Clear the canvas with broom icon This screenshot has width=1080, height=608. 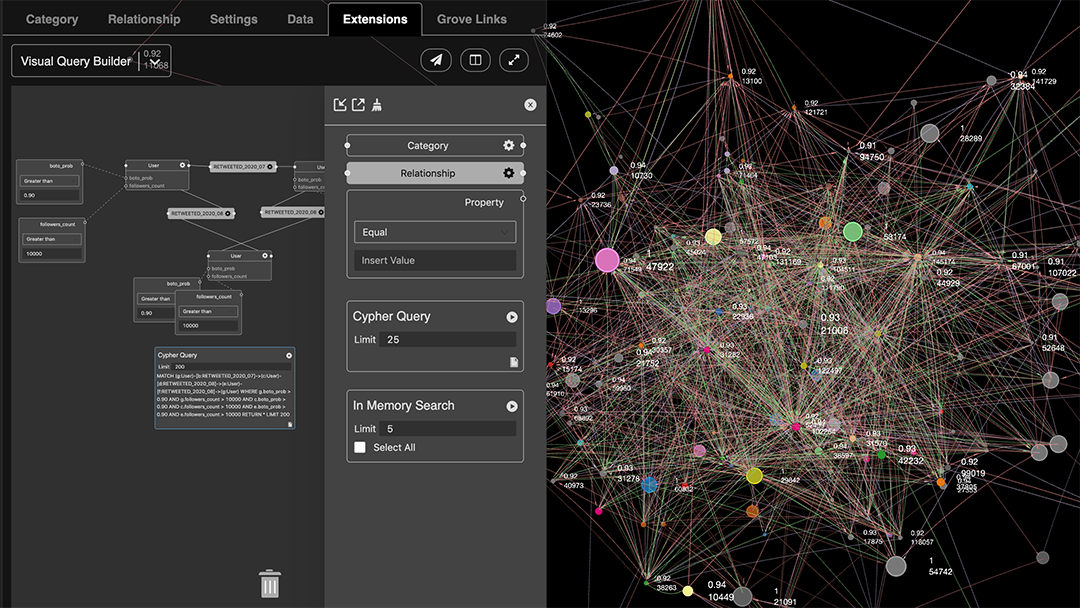377,105
